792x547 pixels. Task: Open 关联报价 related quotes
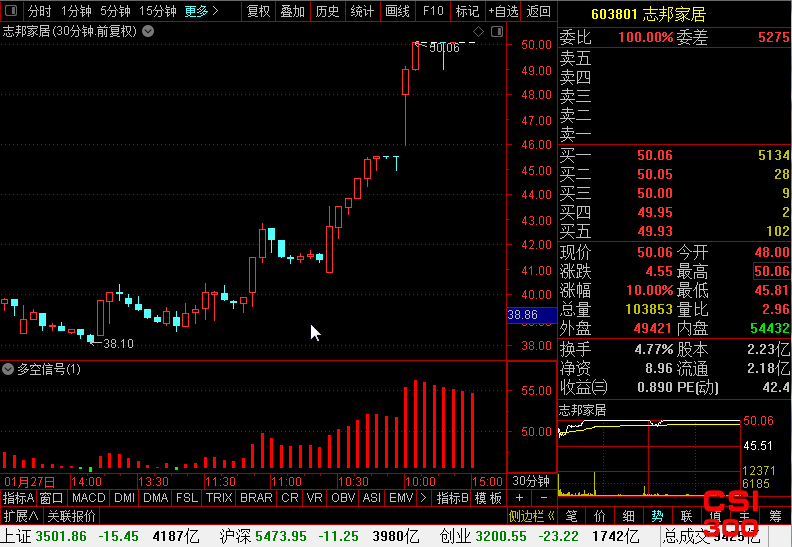(71, 516)
